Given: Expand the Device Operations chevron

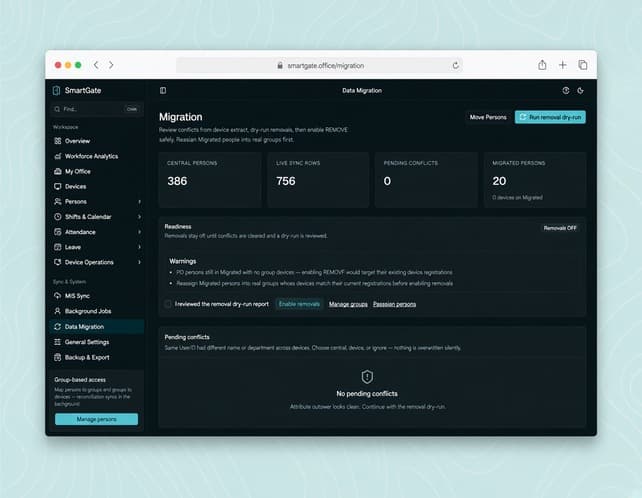Looking at the screenshot, I should pyautogui.click(x=139, y=262).
